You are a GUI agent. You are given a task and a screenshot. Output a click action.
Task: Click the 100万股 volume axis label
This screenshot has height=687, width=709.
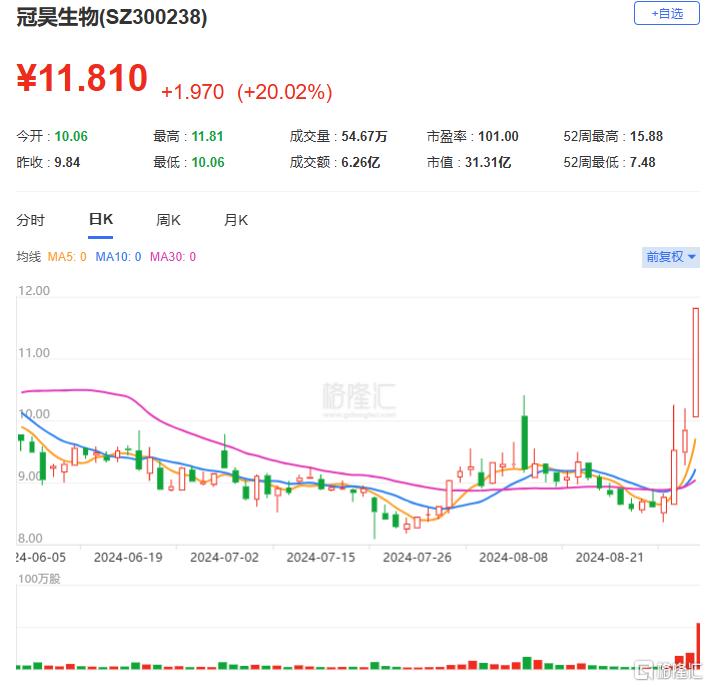pyautogui.click(x=39, y=579)
